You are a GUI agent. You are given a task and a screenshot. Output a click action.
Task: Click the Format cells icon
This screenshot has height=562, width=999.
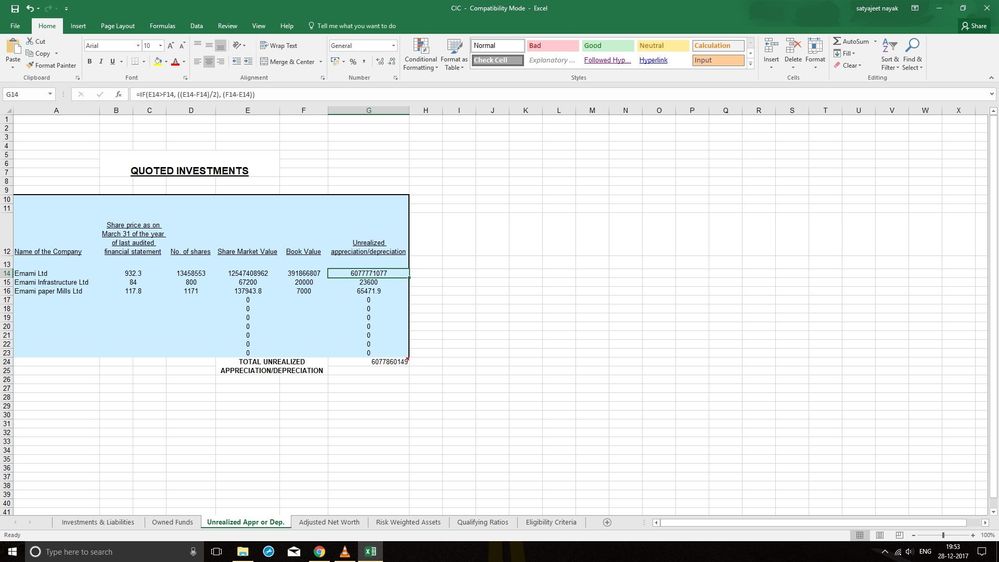coord(815,46)
